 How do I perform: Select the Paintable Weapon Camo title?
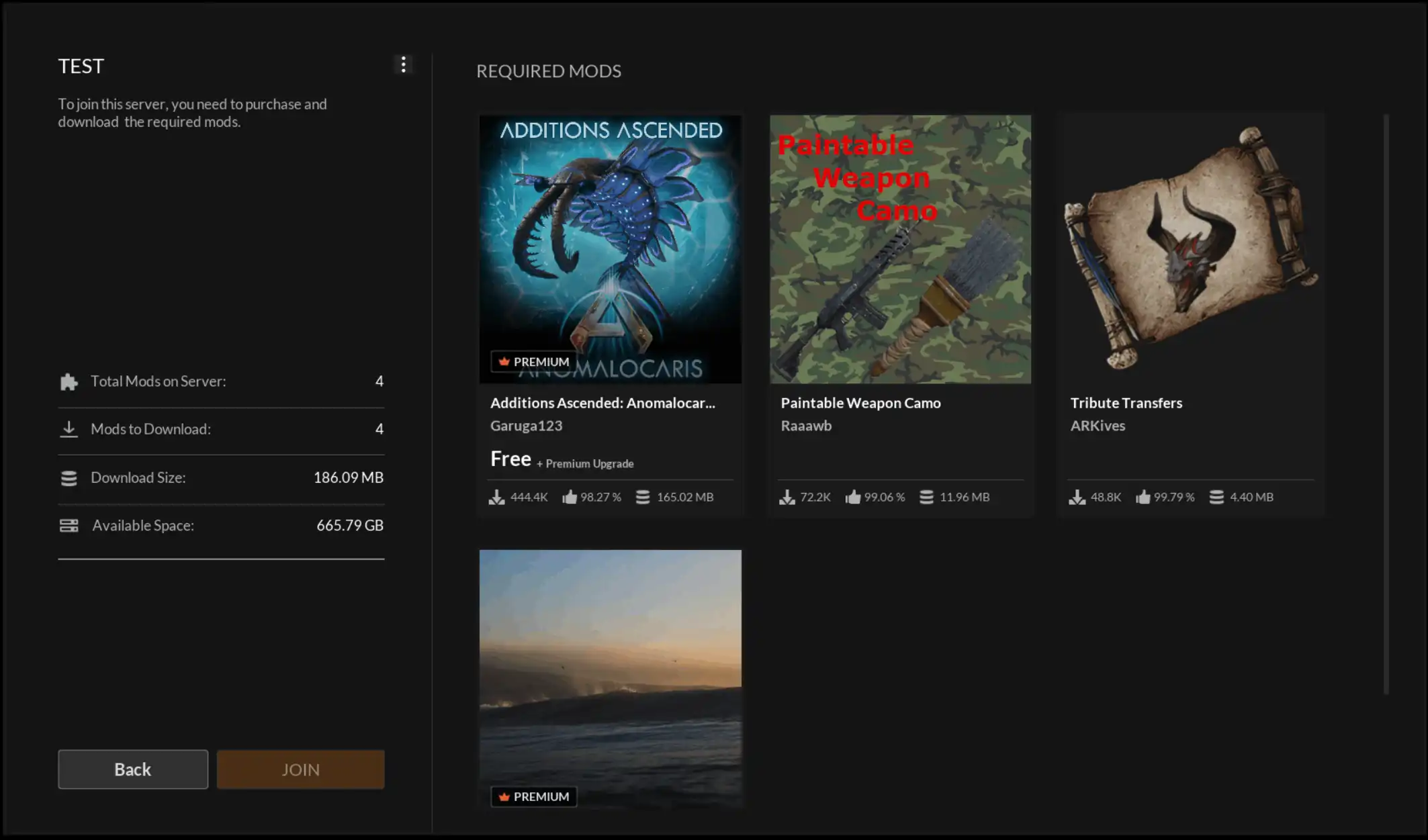[x=860, y=403]
